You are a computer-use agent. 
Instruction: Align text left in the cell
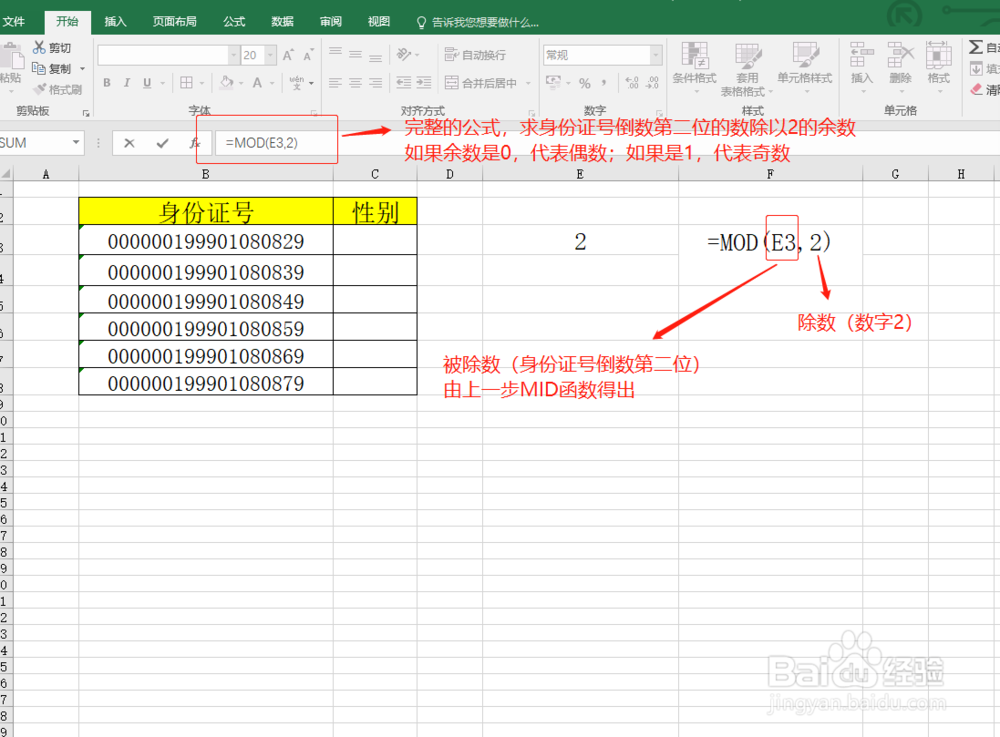tap(335, 83)
